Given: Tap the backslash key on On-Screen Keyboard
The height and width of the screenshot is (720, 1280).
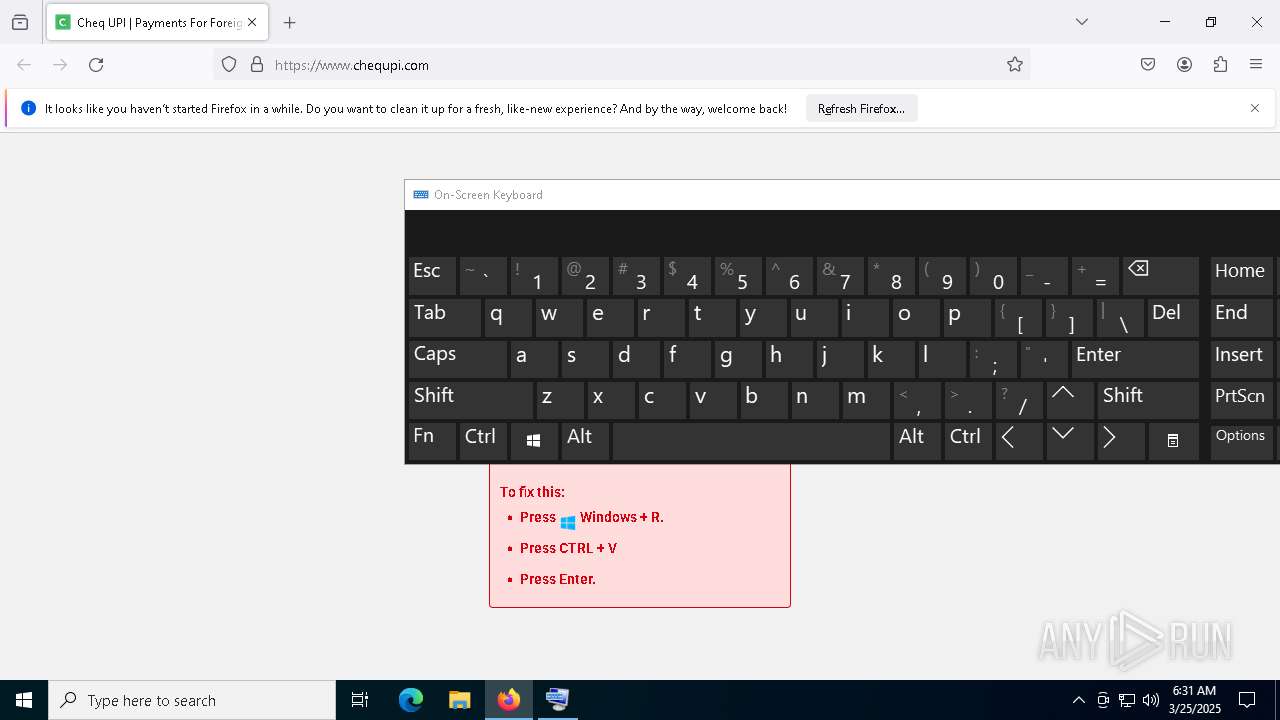Looking at the screenshot, I should click(x=1121, y=317).
